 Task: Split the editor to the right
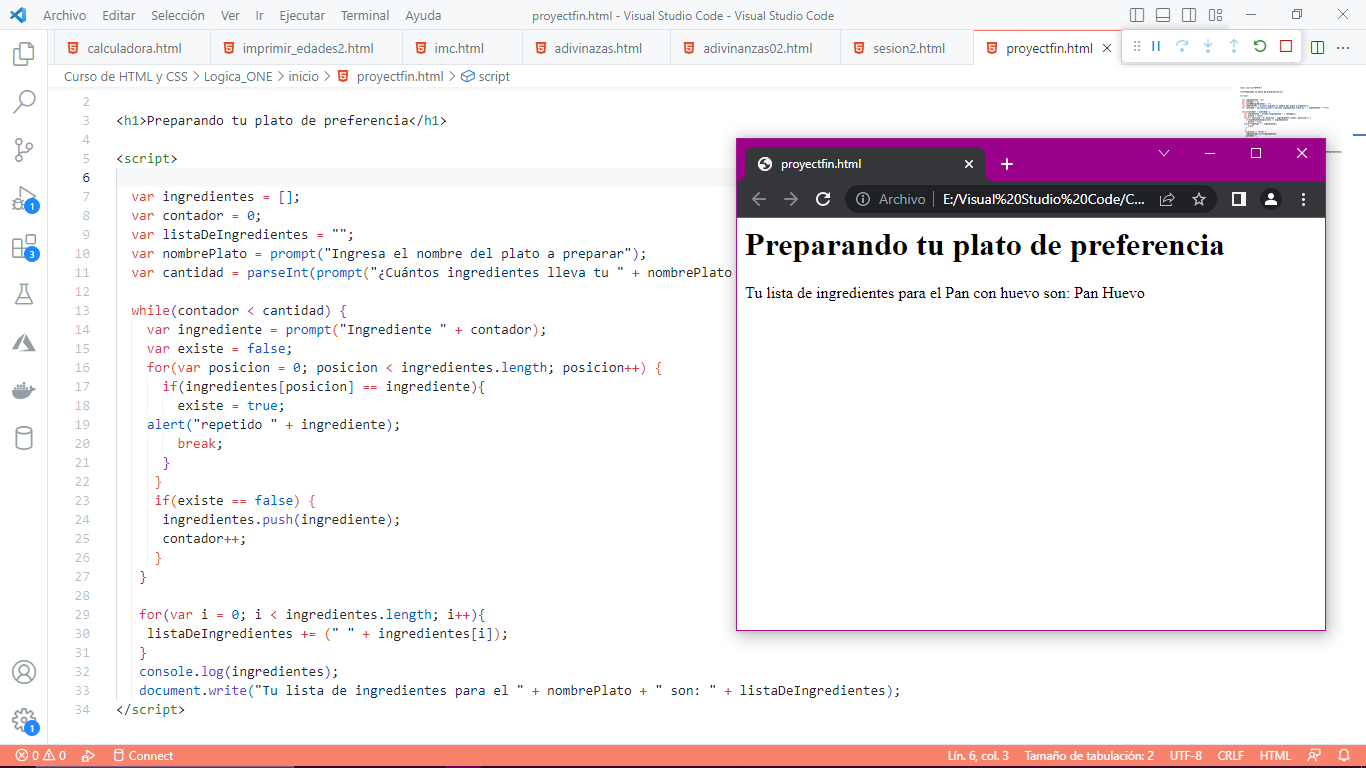pyautogui.click(x=1318, y=47)
